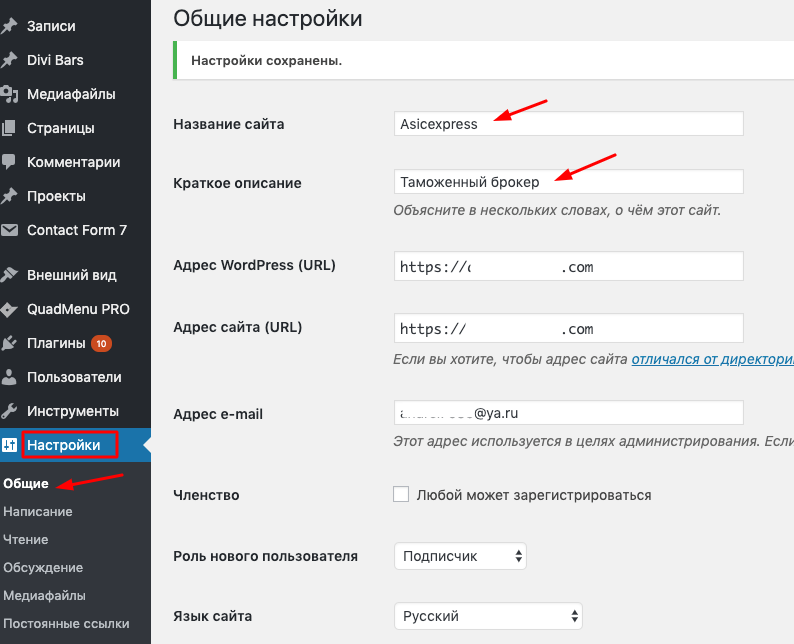Click the 'Настройки сохранены.' notice text
794x644 pixels.
266,61
